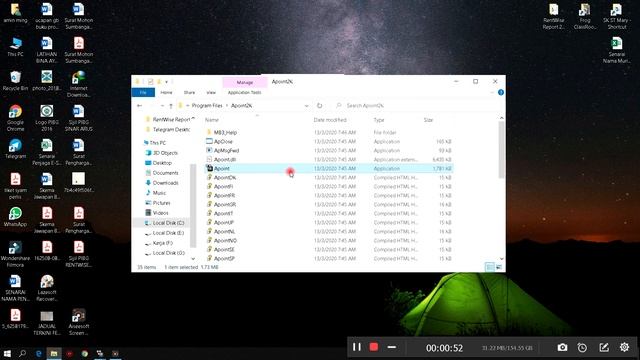
Task: Open the Application Tools tab
Action: 244,93
